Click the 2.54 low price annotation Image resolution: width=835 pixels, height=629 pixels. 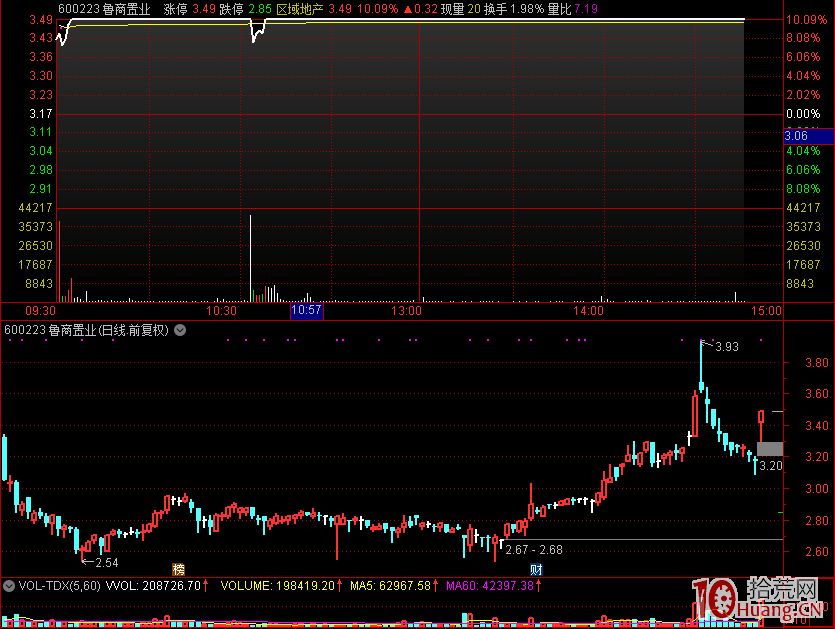coord(107,562)
